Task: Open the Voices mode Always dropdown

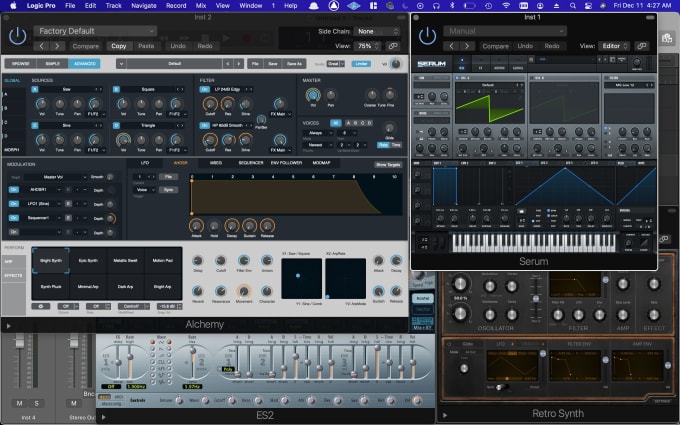Action: point(318,133)
